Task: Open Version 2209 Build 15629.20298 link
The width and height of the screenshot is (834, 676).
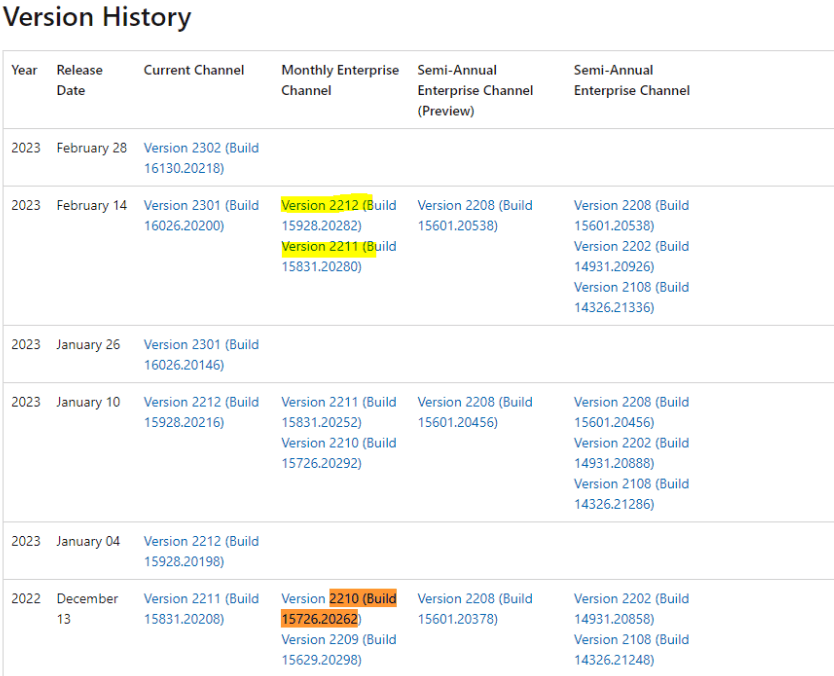Action: (339, 650)
